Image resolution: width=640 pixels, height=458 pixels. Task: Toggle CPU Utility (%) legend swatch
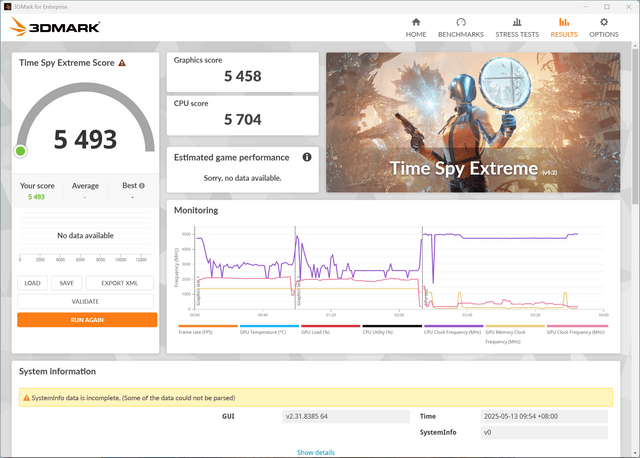coord(392,326)
